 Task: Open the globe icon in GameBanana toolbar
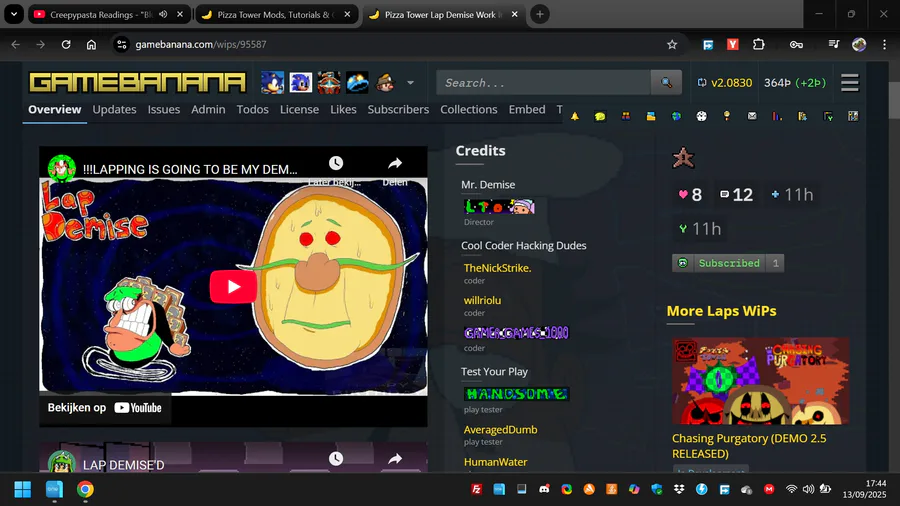coord(676,116)
